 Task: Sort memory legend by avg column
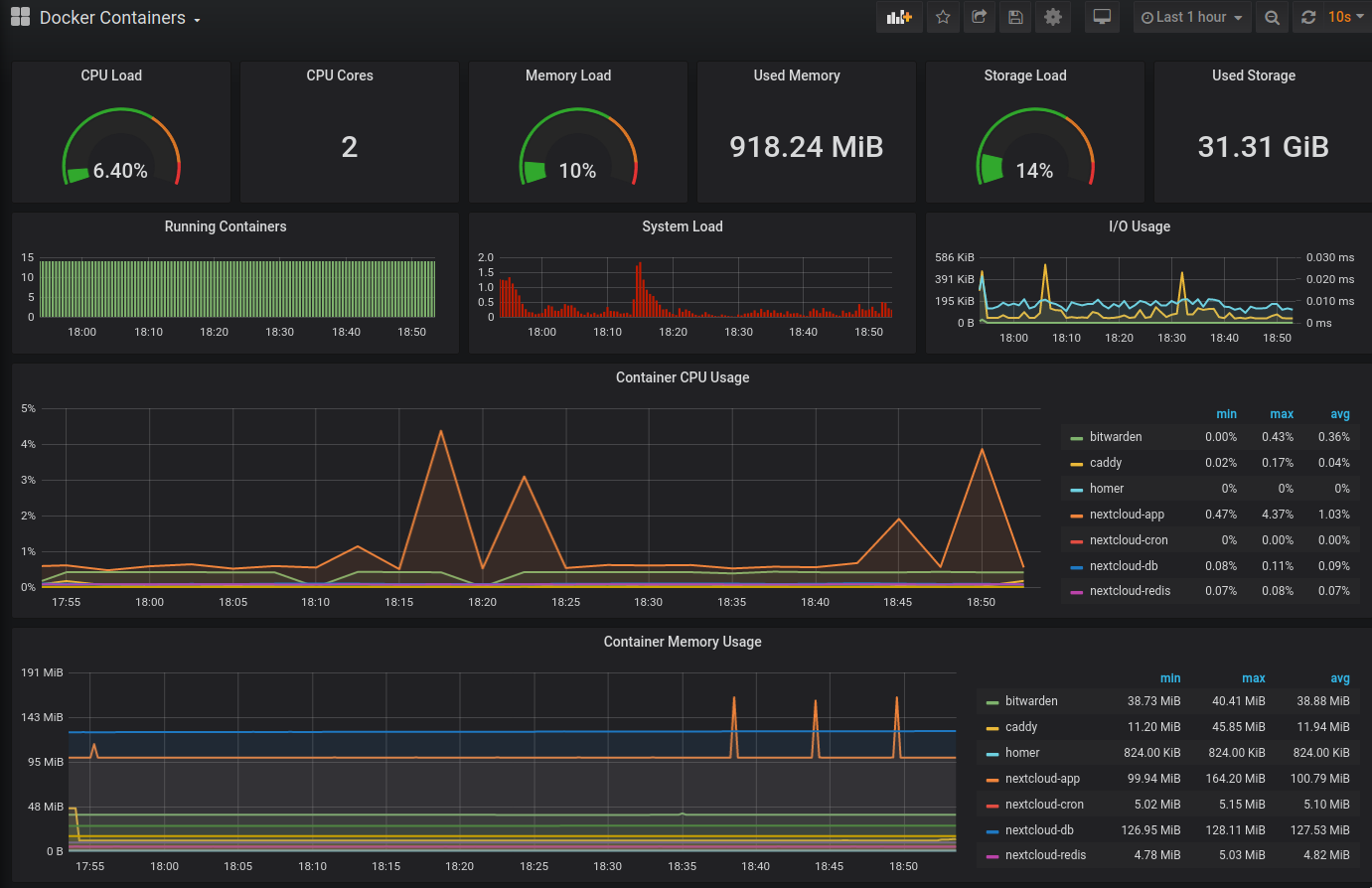1340,678
